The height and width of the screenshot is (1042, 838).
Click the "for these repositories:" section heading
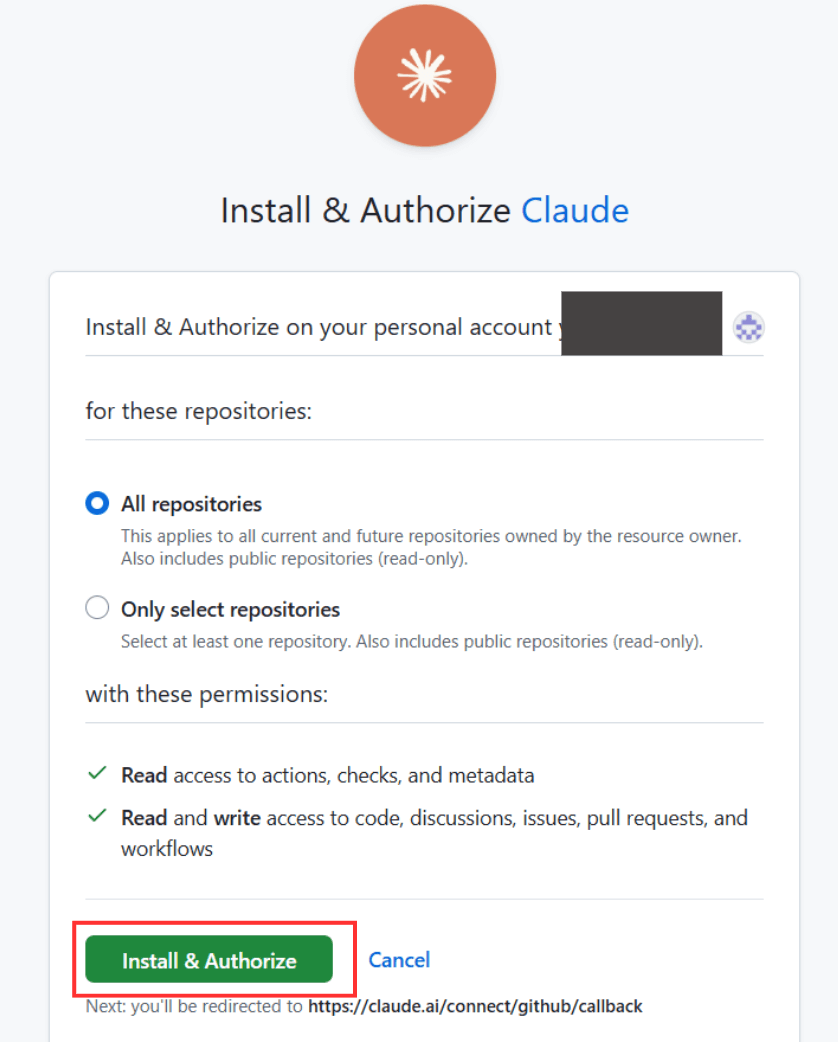(x=199, y=411)
